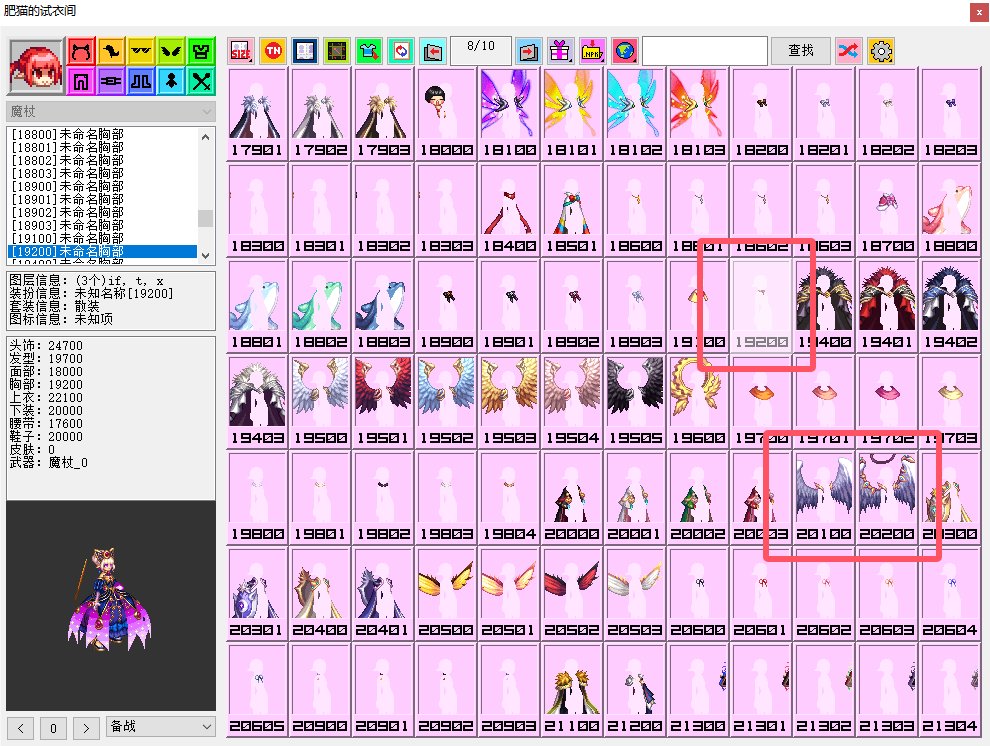The image size is (990, 746).
Task: Select the boots shoes category icon
Action: (143, 81)
